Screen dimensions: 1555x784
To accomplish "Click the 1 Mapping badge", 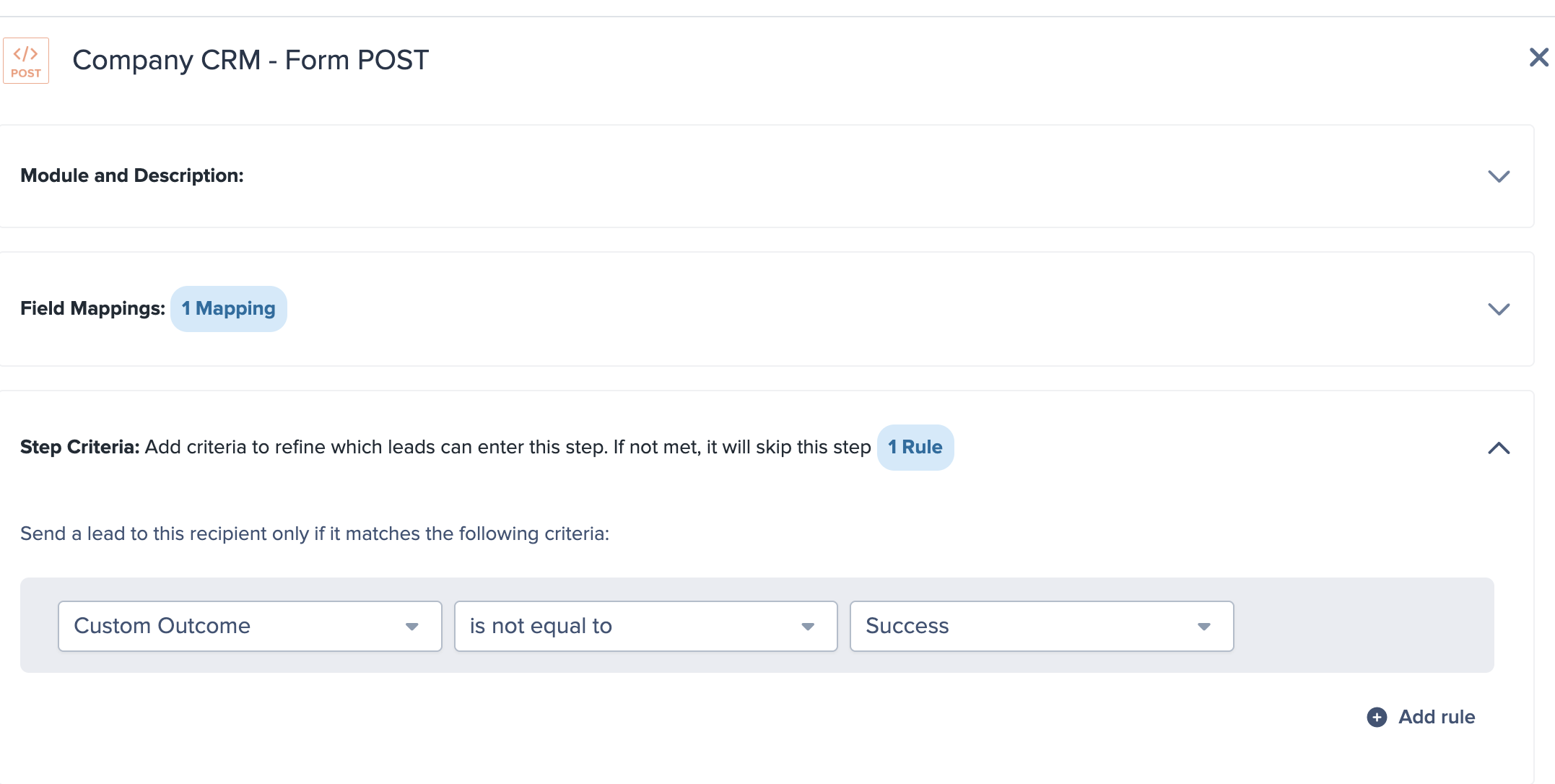I will pyautogui.click(x=228, y=309).
